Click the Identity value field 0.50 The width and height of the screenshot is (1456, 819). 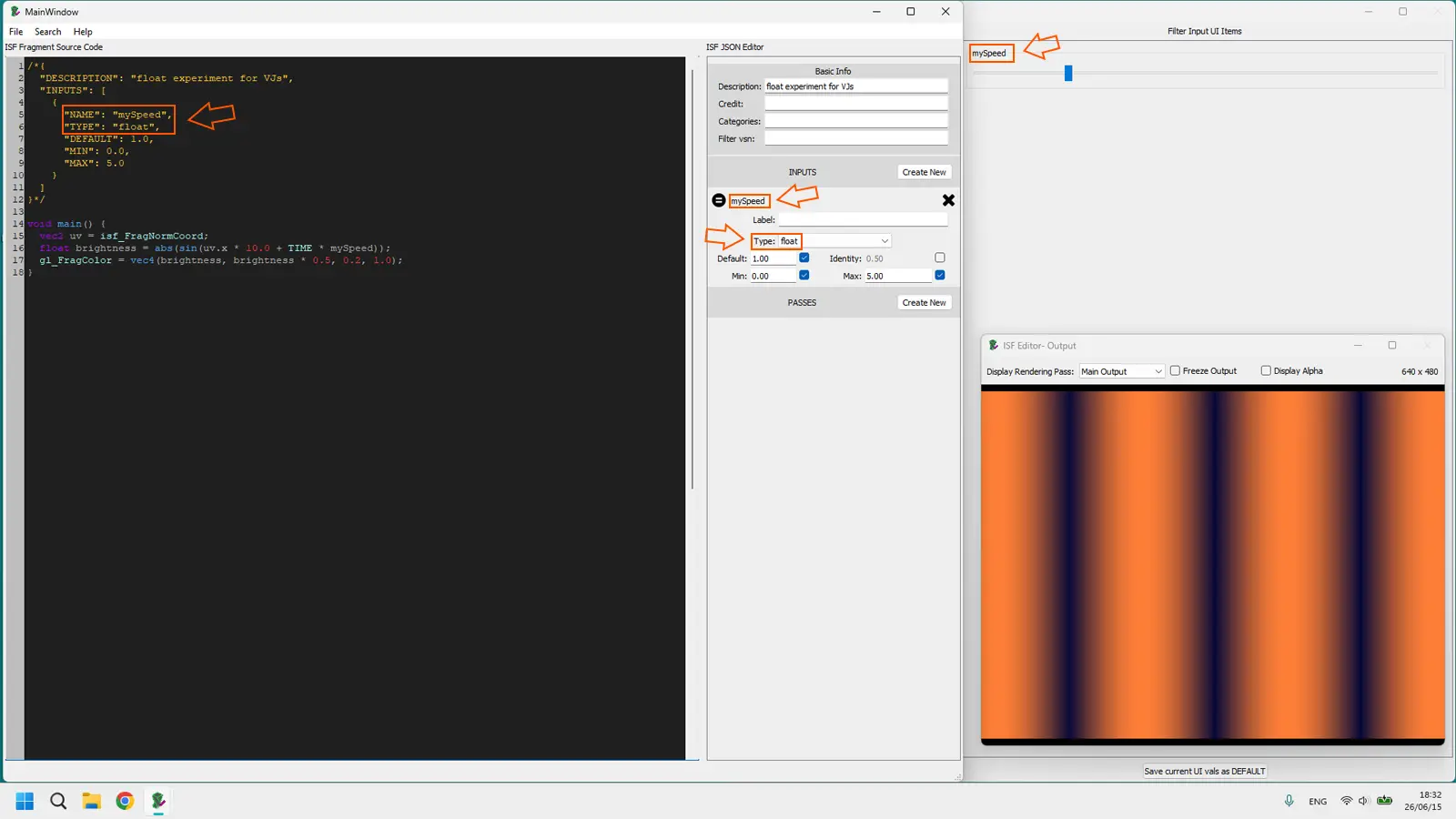(898, 258)
